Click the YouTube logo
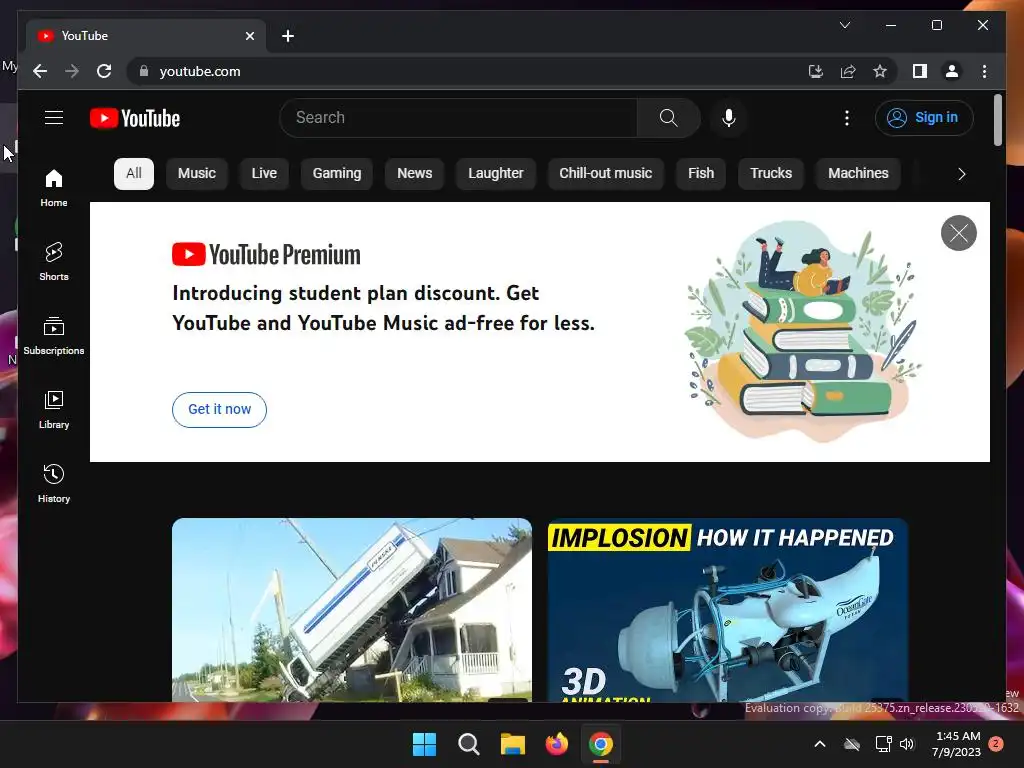The width and height of the screenshot is (1024, 768). click(135, 118)
